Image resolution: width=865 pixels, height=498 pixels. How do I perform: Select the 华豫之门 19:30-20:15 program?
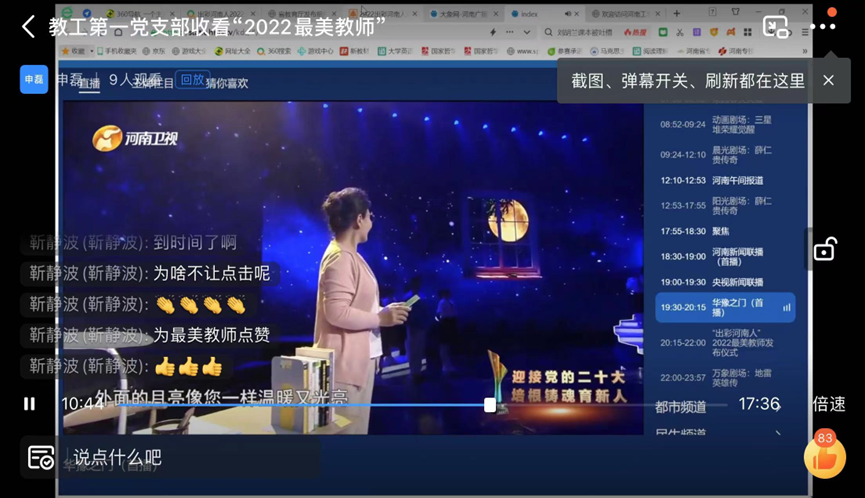point(725,307)
